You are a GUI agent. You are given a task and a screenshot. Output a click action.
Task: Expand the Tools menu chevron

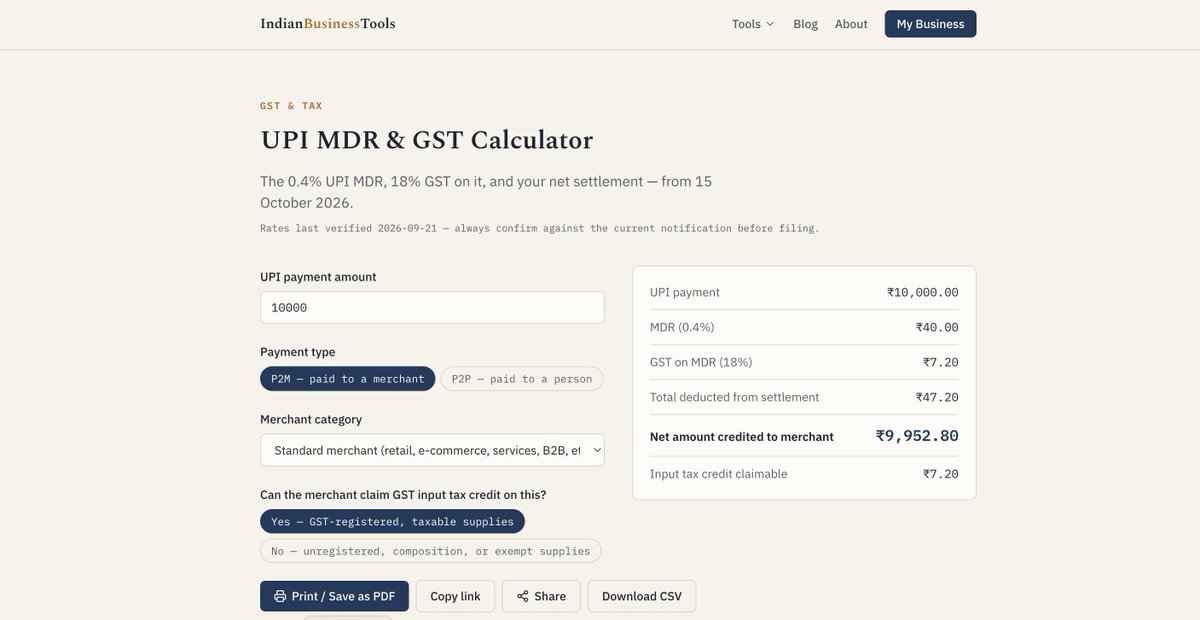coord(770,24)
